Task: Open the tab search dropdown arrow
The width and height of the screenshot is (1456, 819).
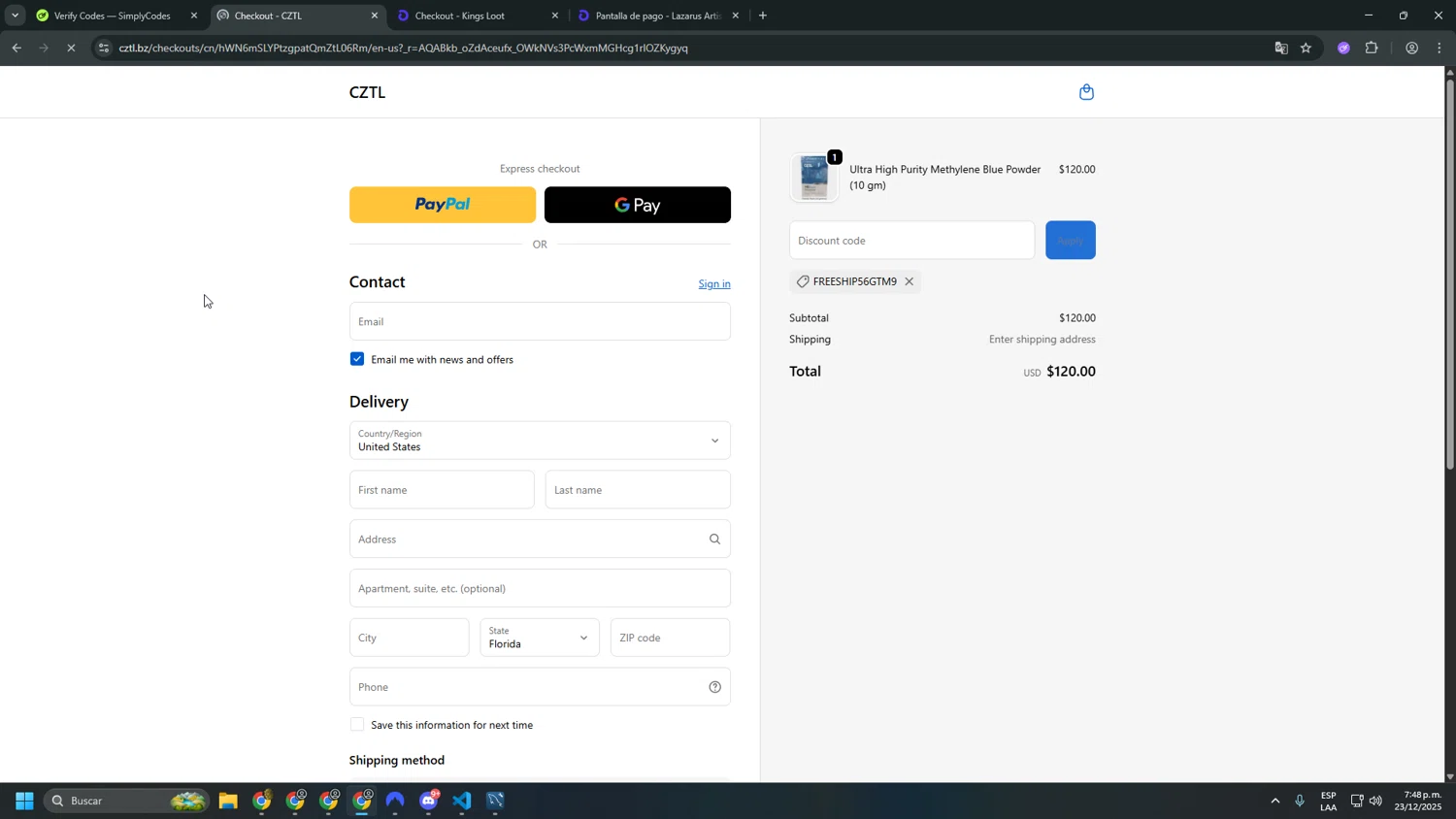Action: pos(15,16)
